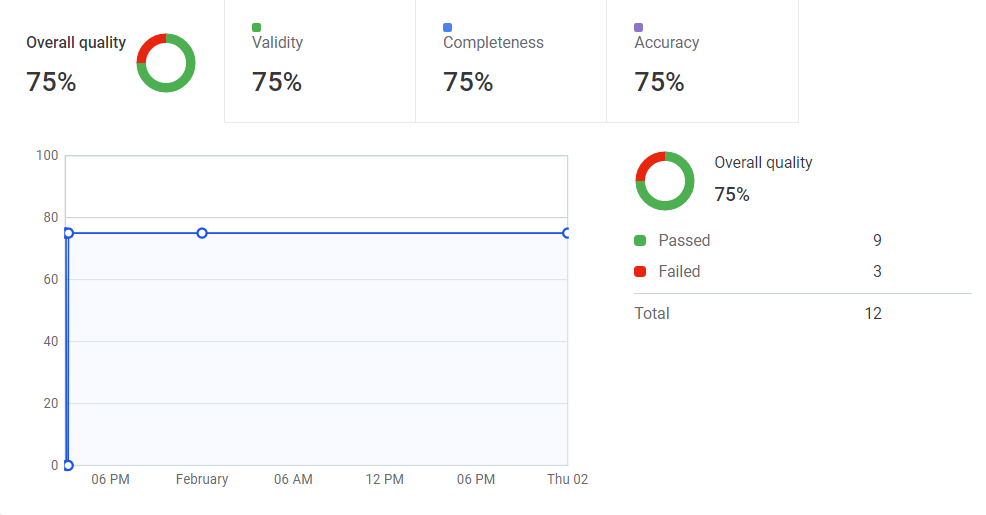Click the Passed legend label
This screenshot has height=515, width=986.
(684, 241)
